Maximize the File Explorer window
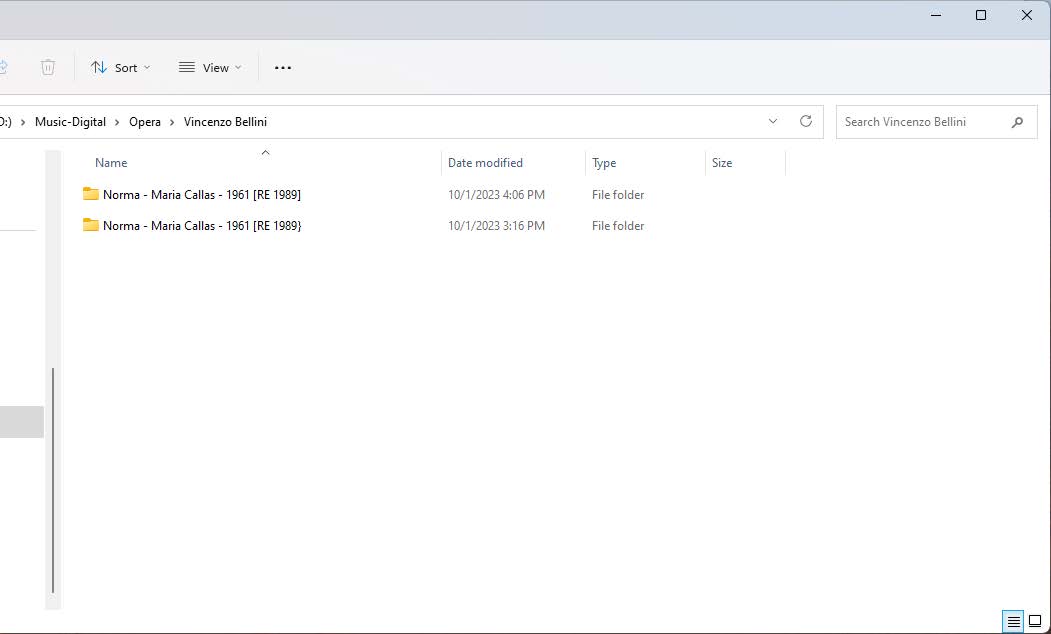The image size is (1051, 634). tap(981, 15)
